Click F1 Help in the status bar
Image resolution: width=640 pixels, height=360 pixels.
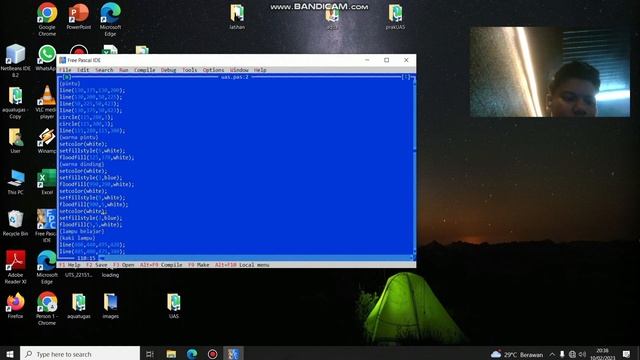point(70,265)
